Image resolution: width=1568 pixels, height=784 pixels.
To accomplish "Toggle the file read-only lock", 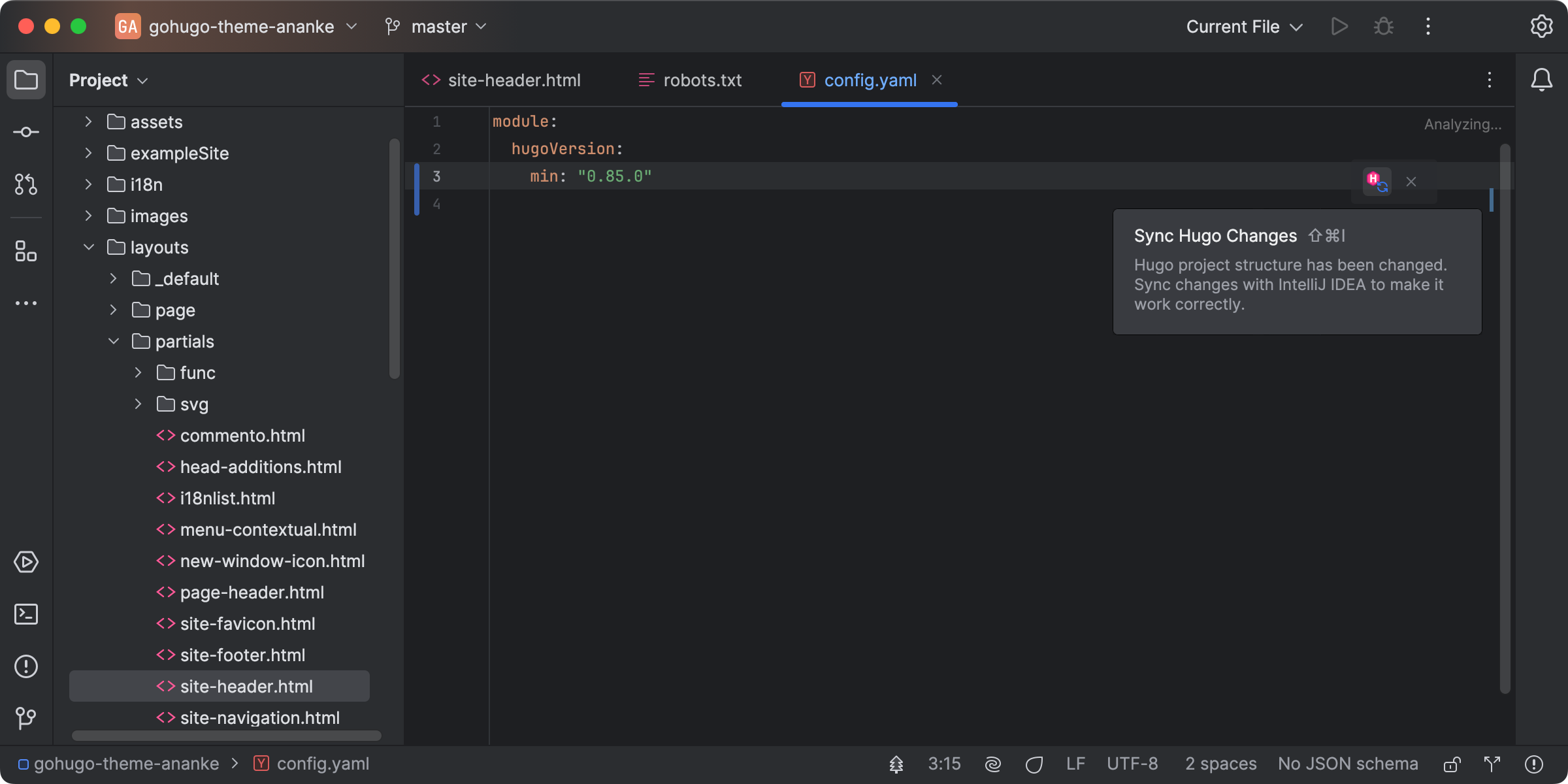I will click(x=1452, y=764).
